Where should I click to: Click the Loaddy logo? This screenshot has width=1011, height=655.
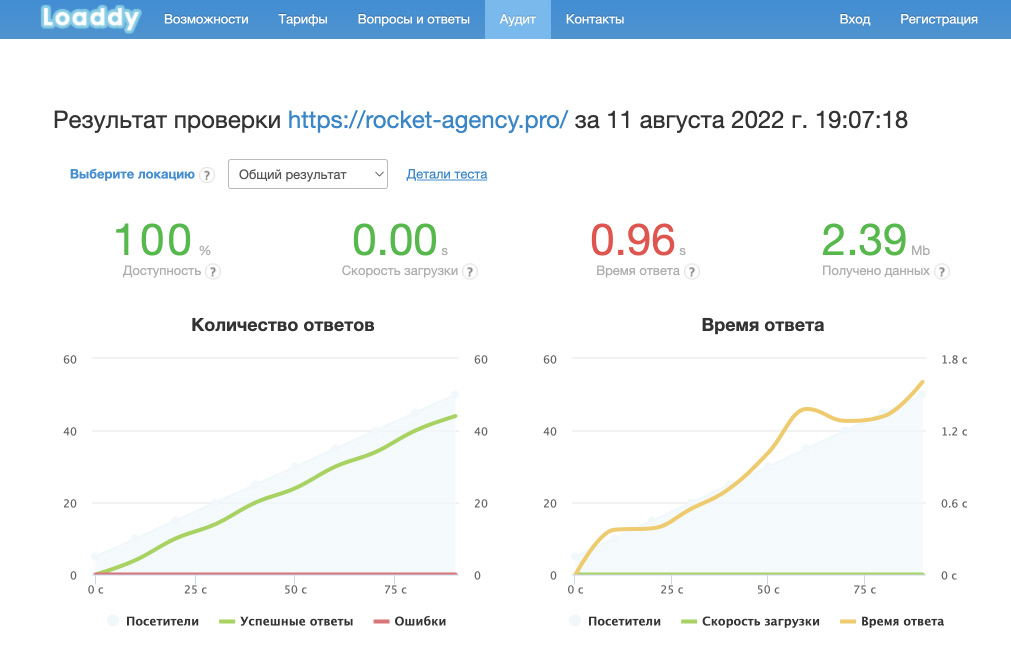[x=90, y=18]
